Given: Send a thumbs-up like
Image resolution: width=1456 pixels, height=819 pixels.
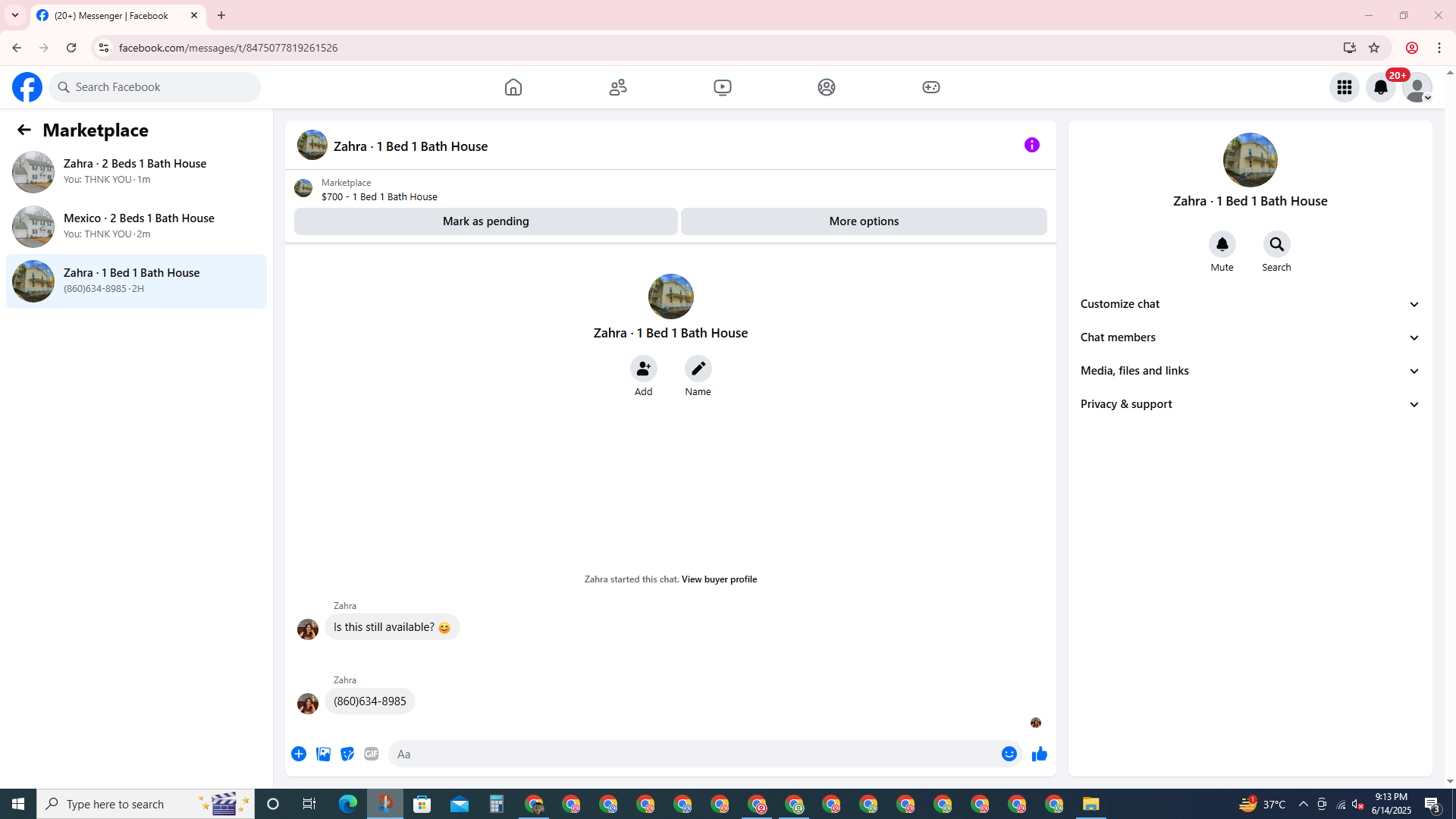Looking at the screenshot, I should pyautogui.click(x=1040, y=754).
